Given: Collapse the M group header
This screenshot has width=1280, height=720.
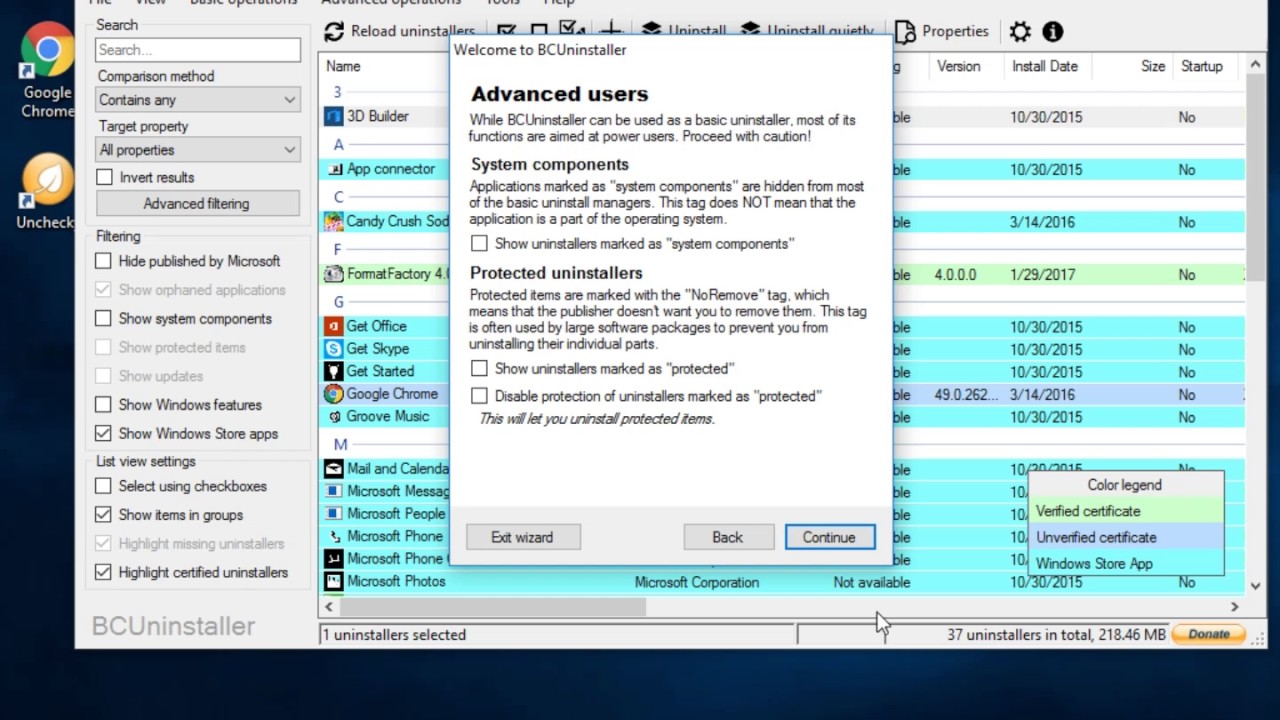Looking at the screenshot, I should [340, 444].
